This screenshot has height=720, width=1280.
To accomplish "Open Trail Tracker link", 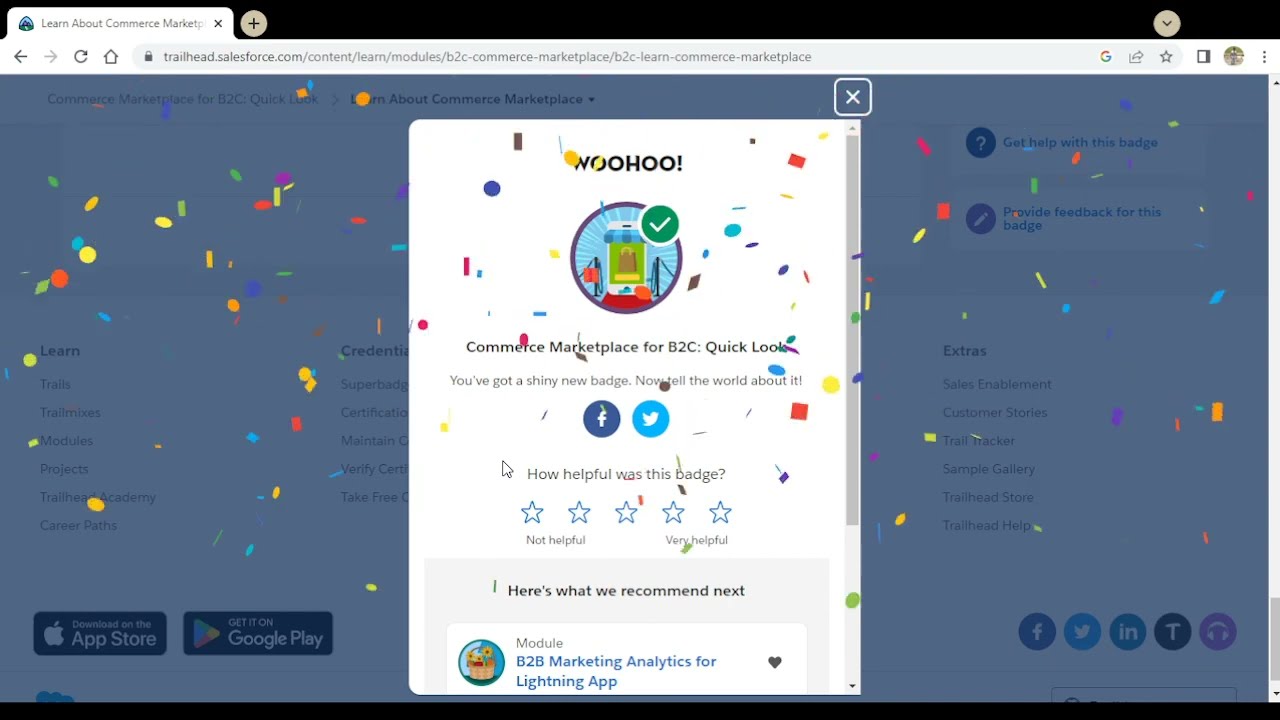I will 979,440.
